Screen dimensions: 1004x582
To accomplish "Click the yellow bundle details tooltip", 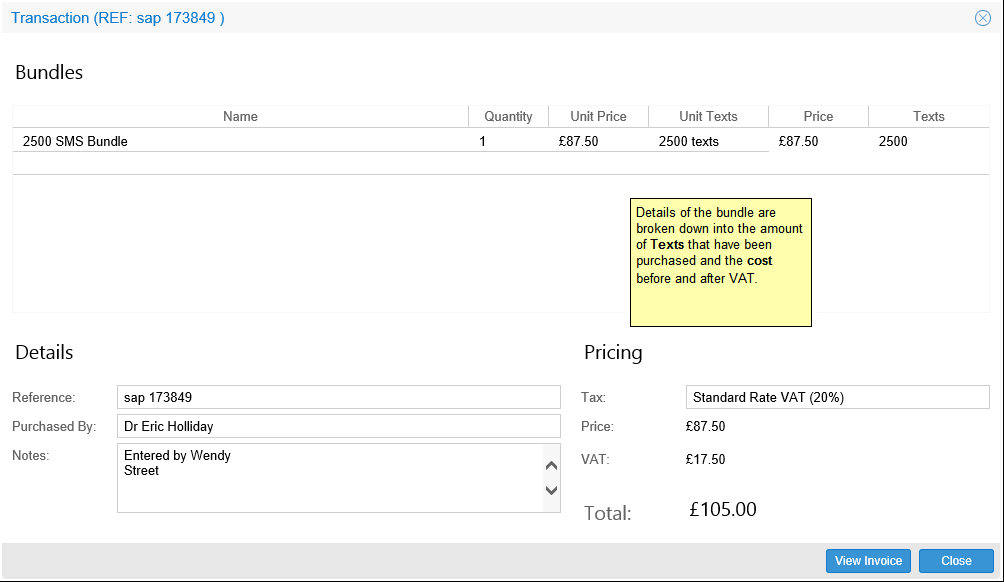I will pos(720,262).
